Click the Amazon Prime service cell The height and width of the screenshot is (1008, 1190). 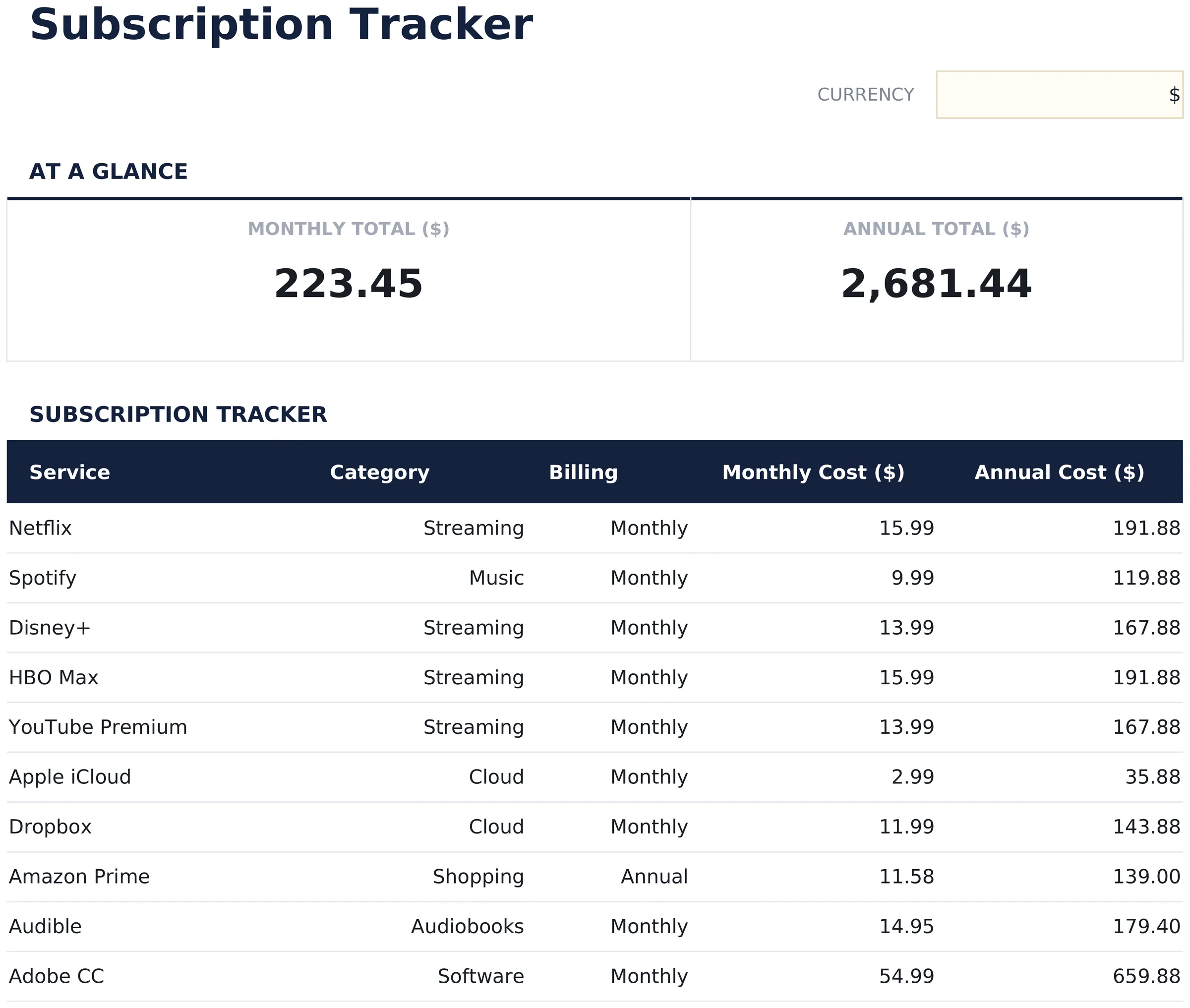pos(79,877)
